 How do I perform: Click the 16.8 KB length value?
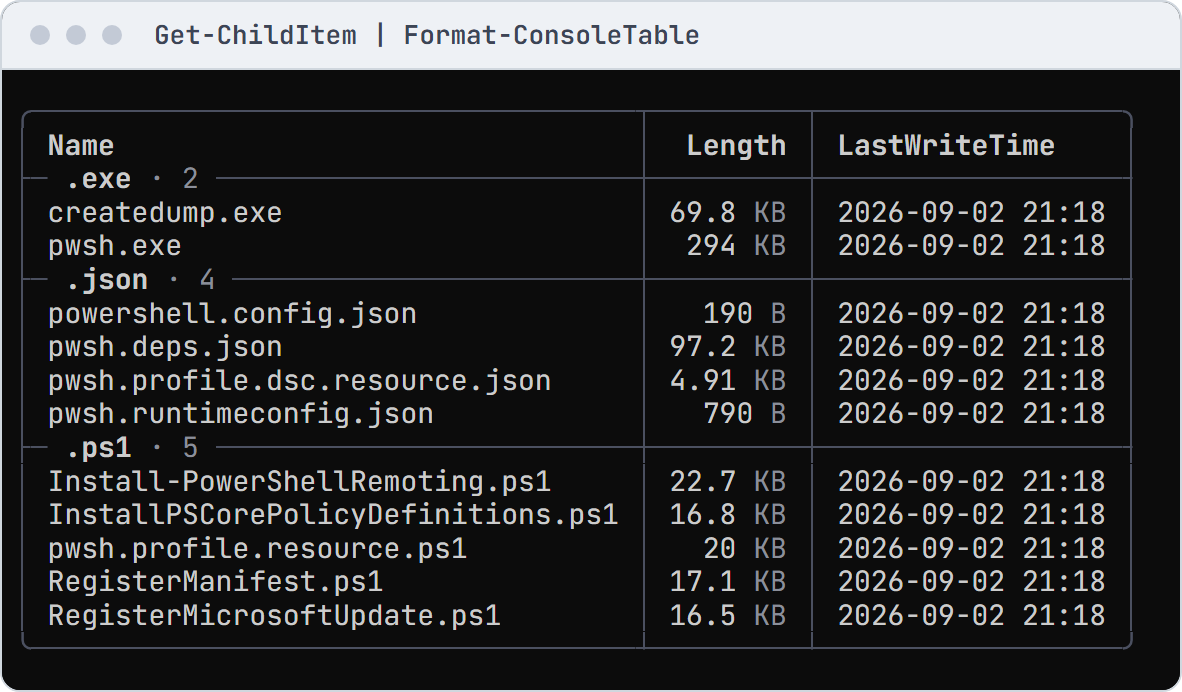[728, 515]
